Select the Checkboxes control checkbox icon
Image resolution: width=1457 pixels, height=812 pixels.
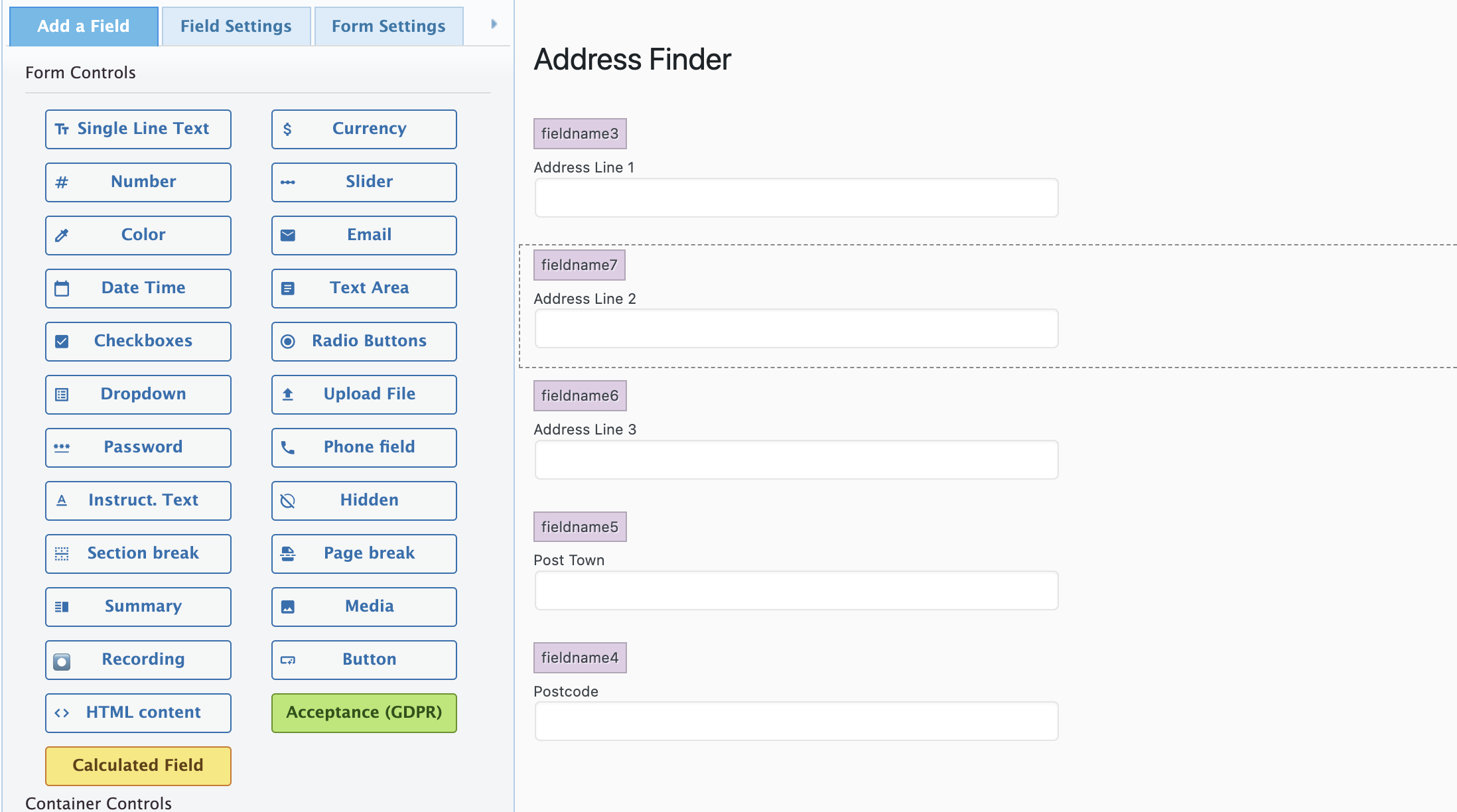click(62, 341)
